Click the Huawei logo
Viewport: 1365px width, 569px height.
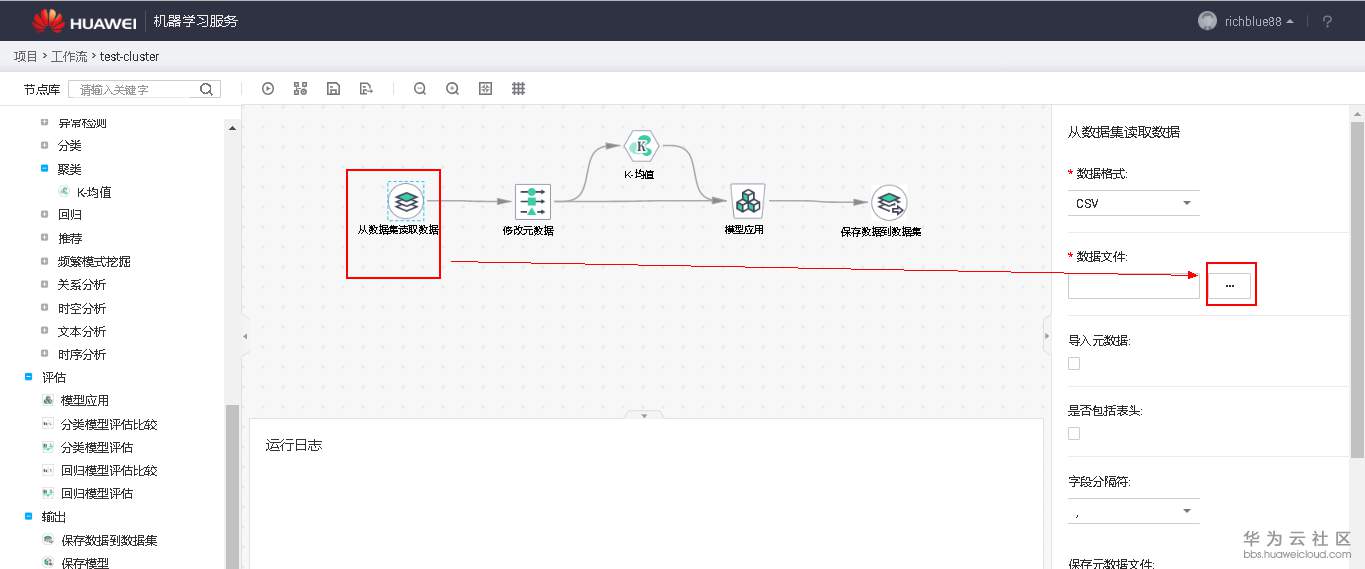click(83, 21)
